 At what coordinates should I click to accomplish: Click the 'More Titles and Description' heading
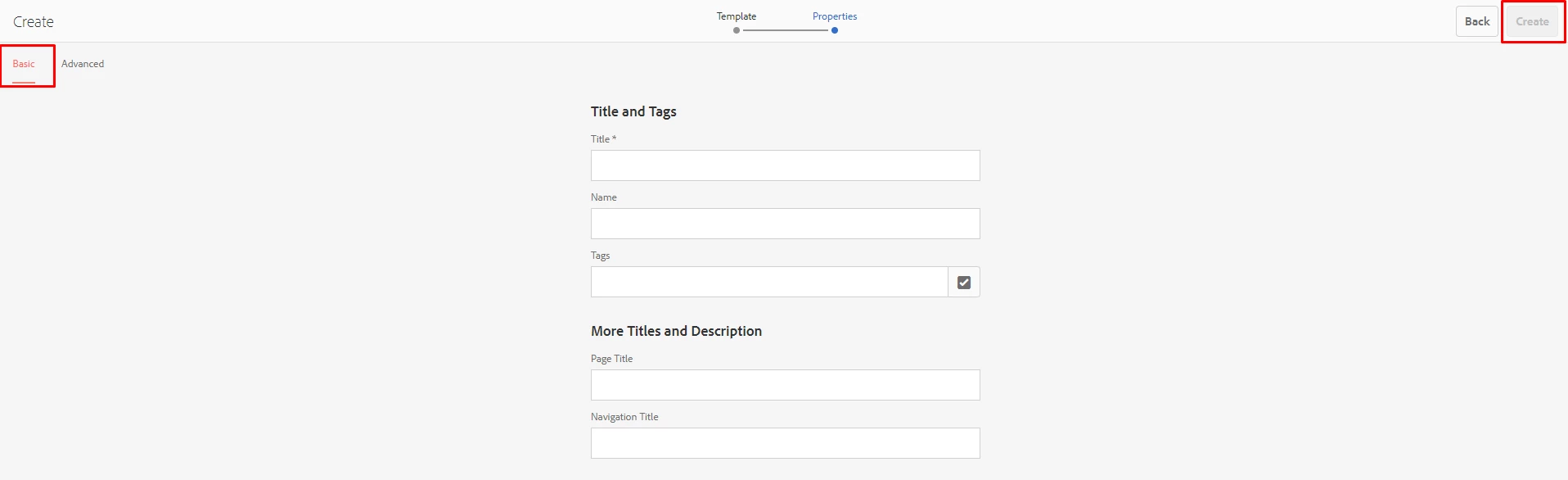(x=676, y=331)
